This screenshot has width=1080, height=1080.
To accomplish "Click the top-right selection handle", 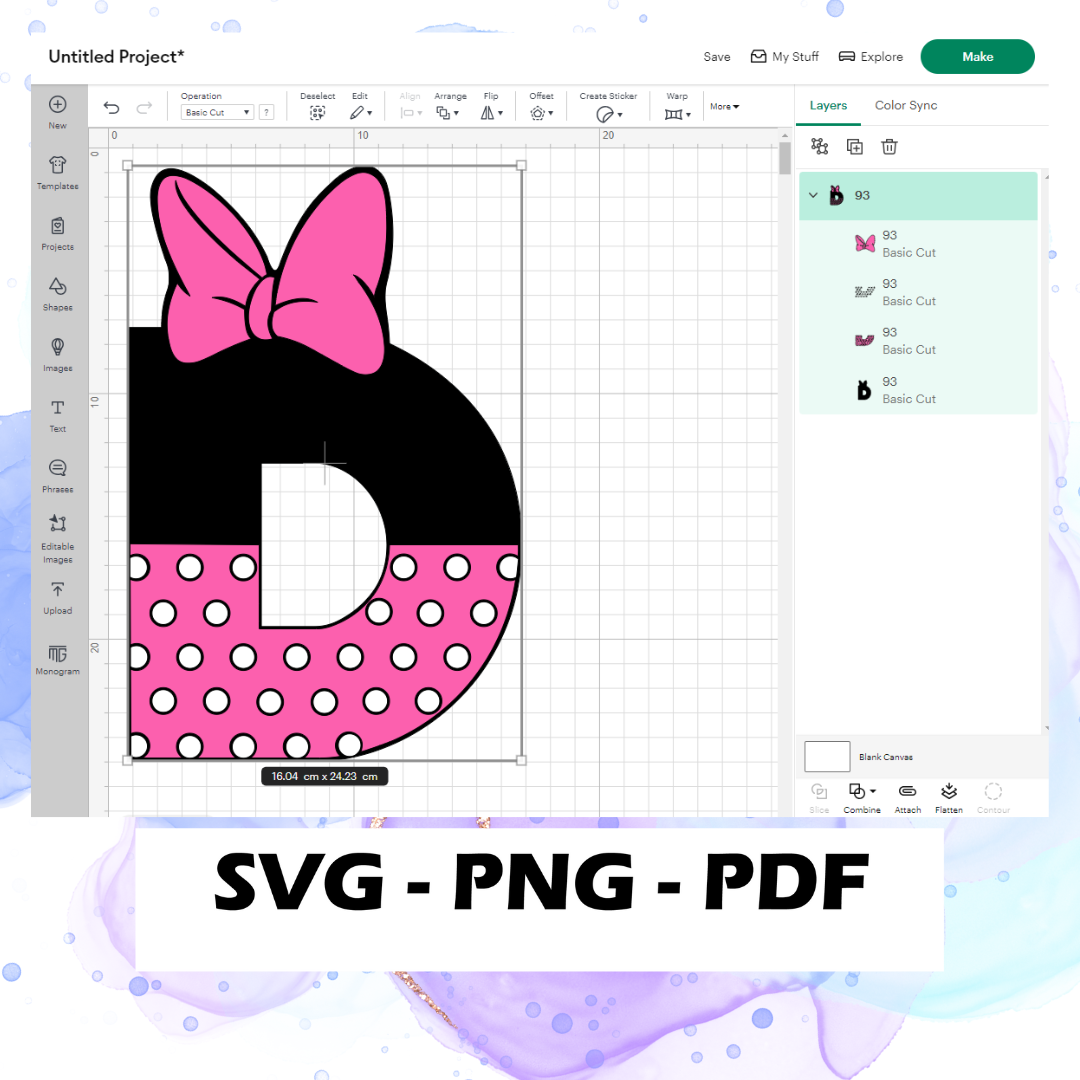I will 521,165.
